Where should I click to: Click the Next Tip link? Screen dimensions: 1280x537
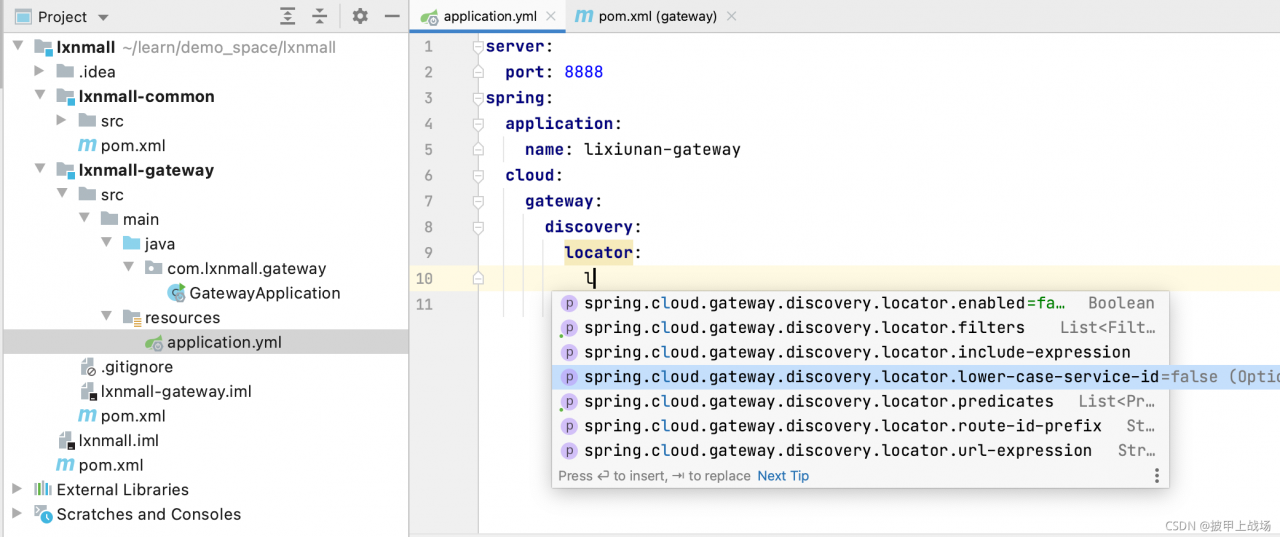[x=783, y=476]
